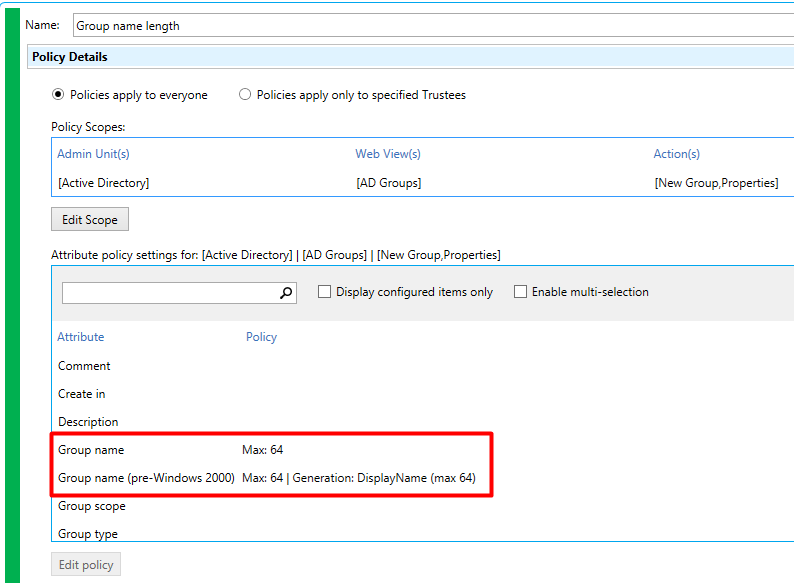
Task: Sort by Attribute column header
Action: [x=81, y=337]
